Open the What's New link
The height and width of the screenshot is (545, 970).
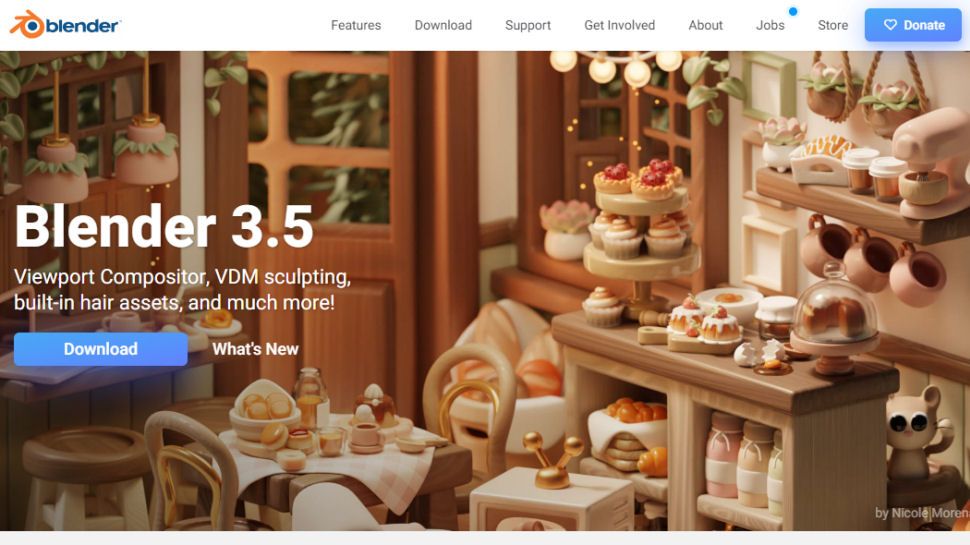pyautogui.click(x=255, y=349)
